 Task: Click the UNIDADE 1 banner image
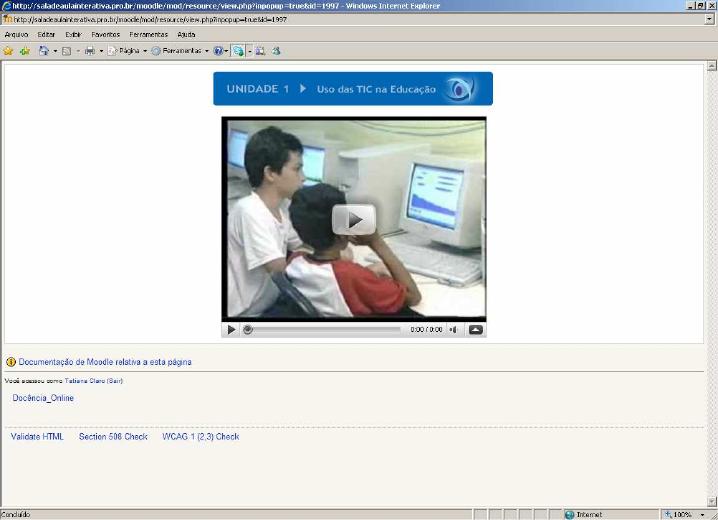(x=352, y=89)
